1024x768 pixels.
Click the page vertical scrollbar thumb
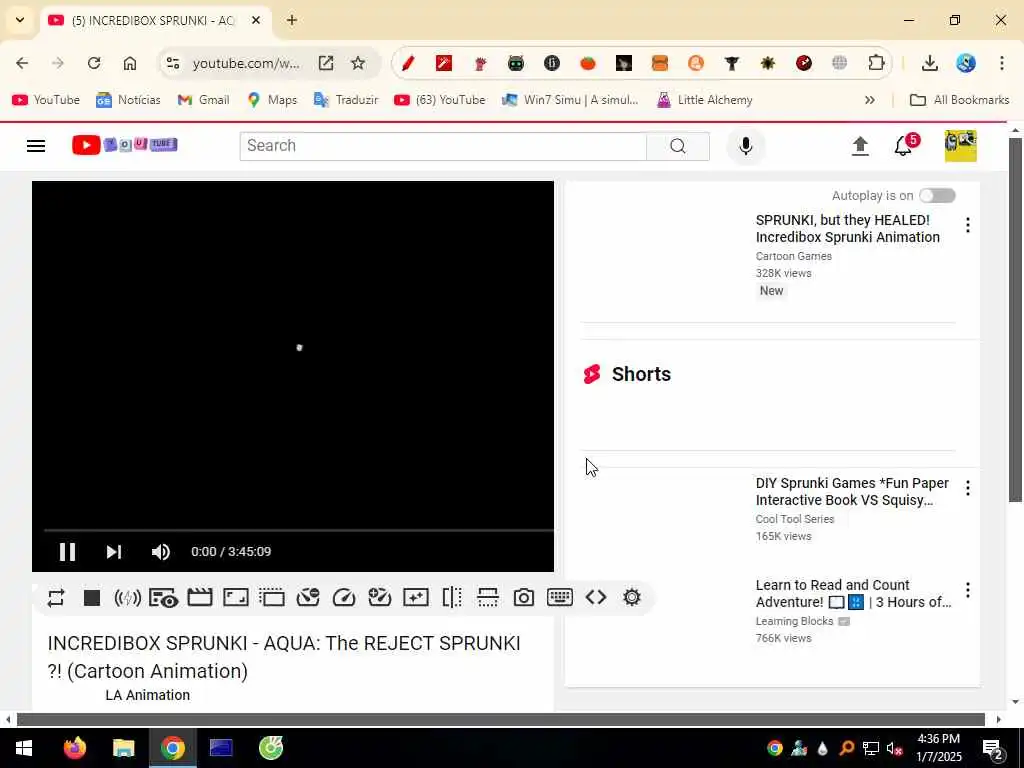pyautogui.click(x=1015, y=320)
